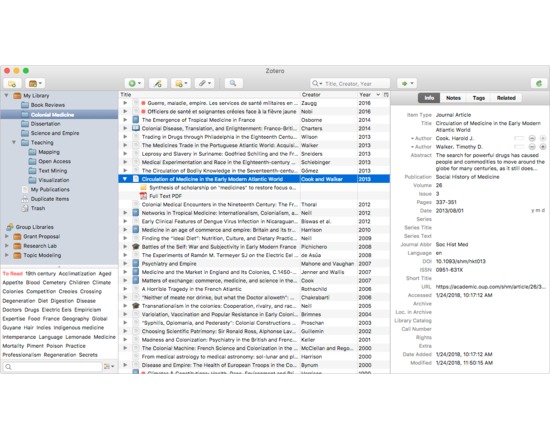Open the academic.oup.com URL field
This screenshot has width=550, height=440.
click(490, 287)
